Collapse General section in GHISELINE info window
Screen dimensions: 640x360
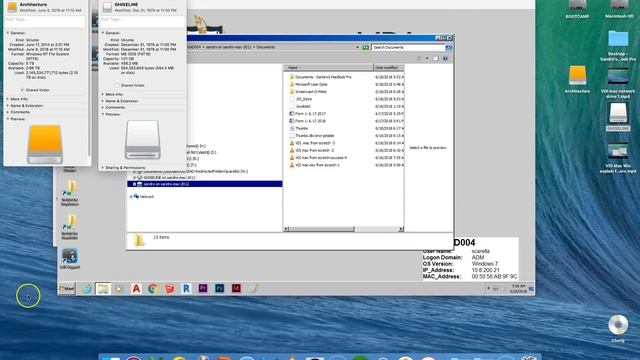[103, 33]
